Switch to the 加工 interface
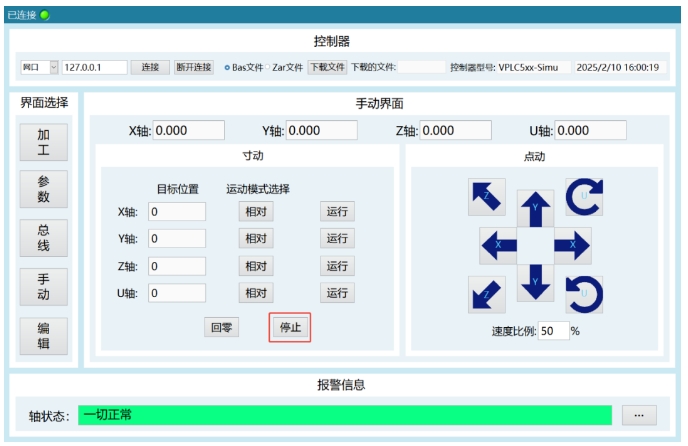Screen dimensions: 688x446 click(43, 142)
